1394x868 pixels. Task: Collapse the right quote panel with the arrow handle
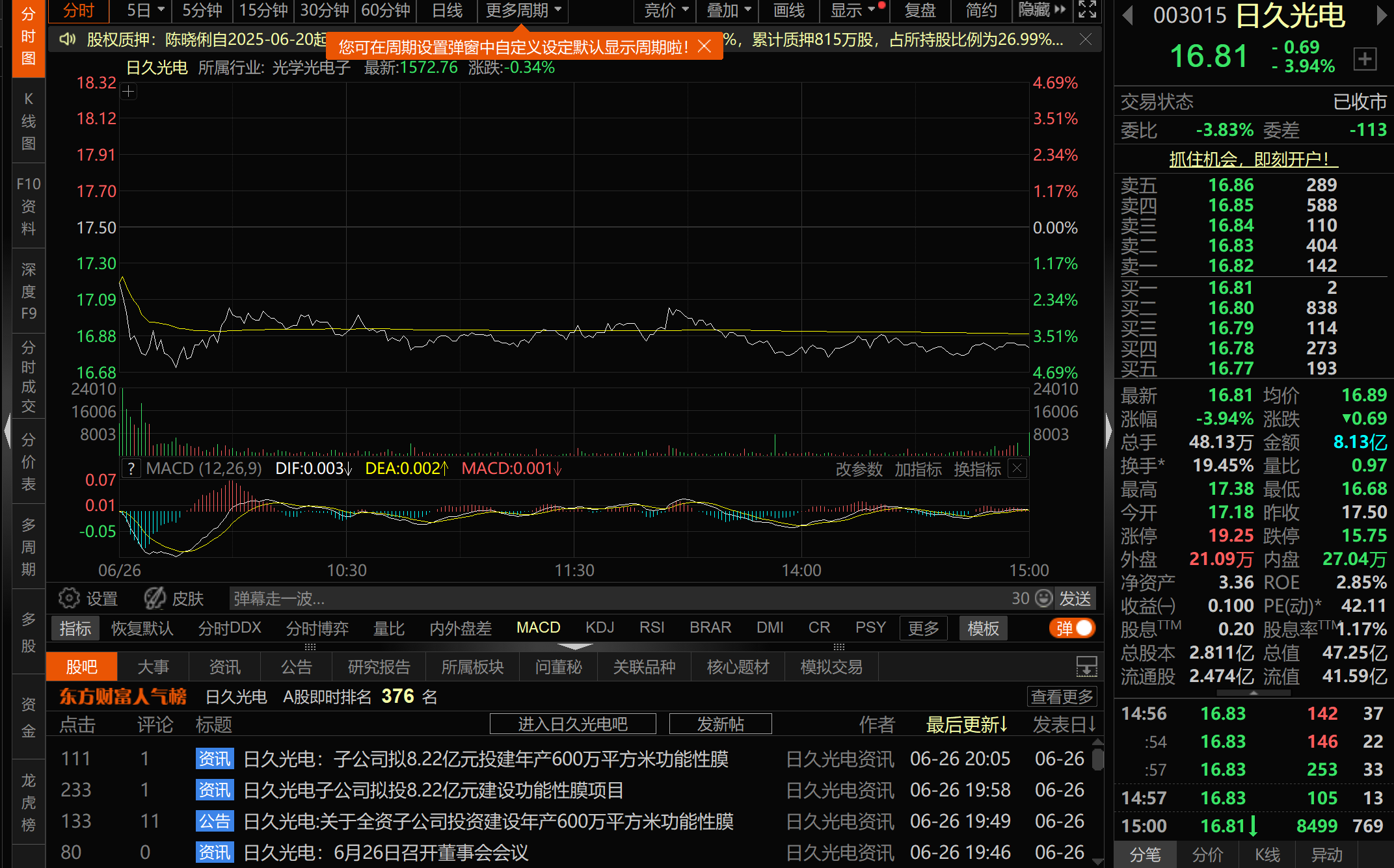pyautogui.click(x=1109, y=430)
